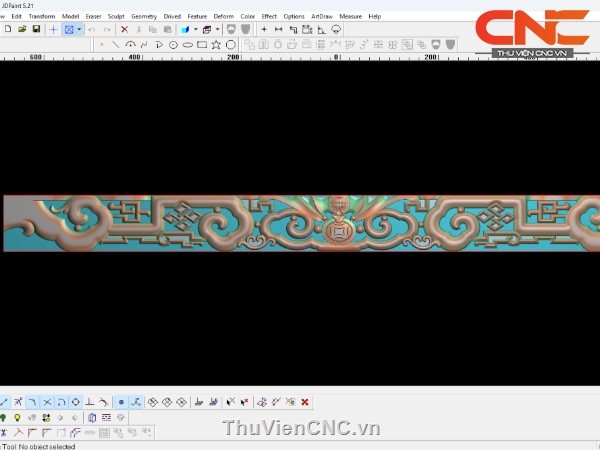Open the Geometry menu
This screenshot has width=600, height=450.
[144, 16]
